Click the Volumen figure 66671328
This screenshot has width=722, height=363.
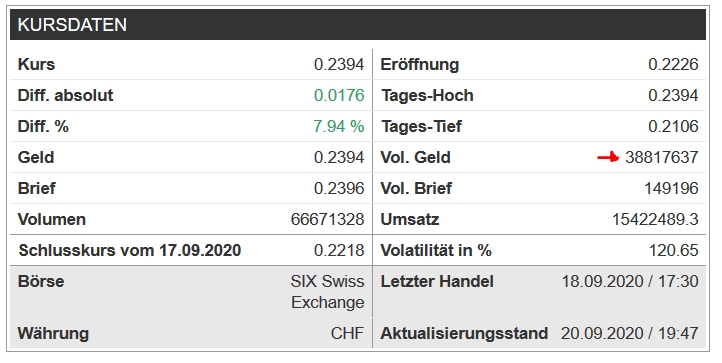coord(327,219)
